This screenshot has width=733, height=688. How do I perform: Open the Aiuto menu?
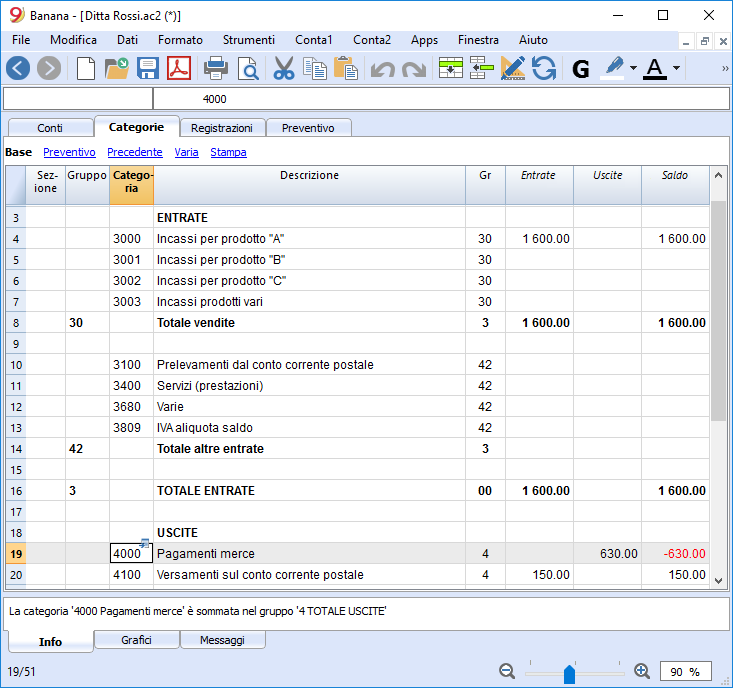[x=533, y=40]
